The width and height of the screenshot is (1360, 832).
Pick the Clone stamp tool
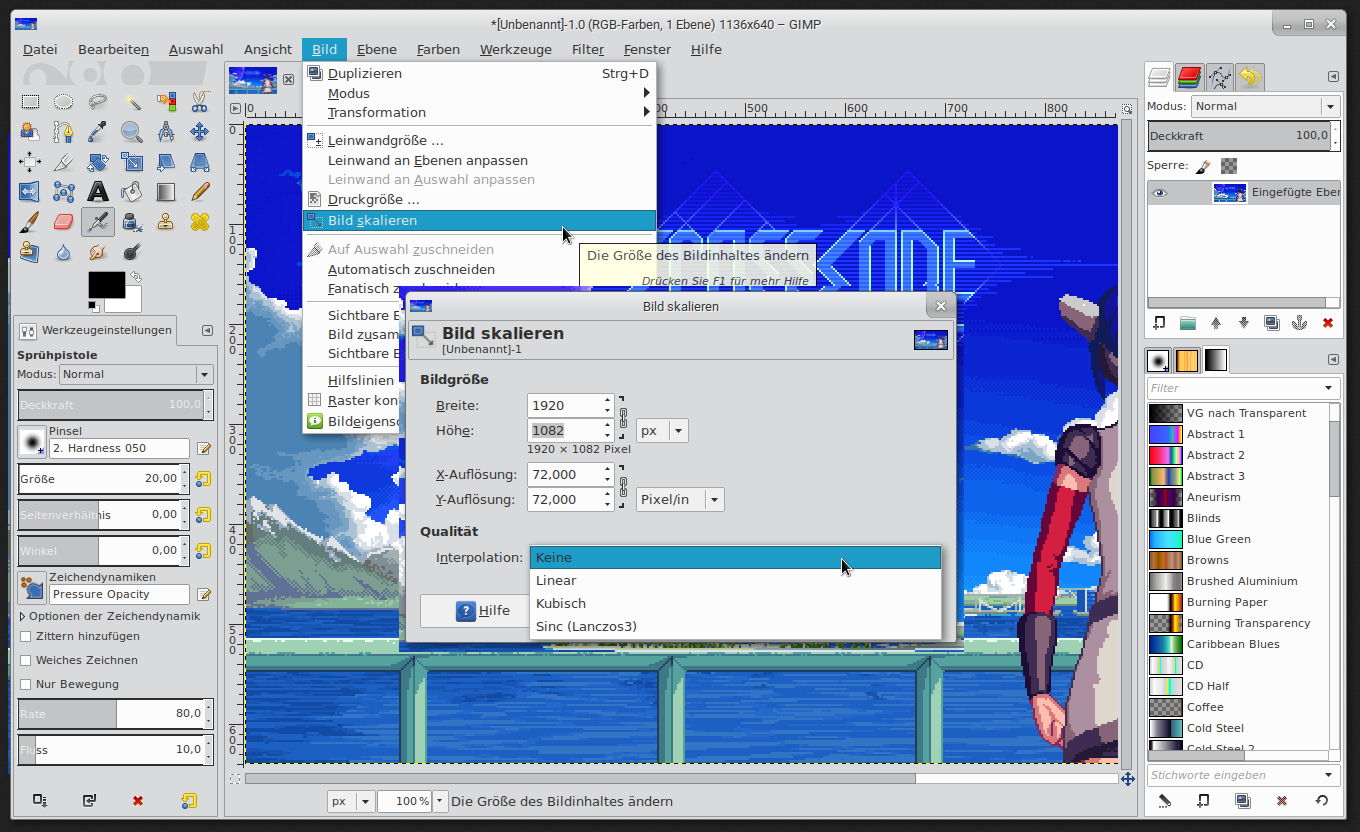click(166, 221)
